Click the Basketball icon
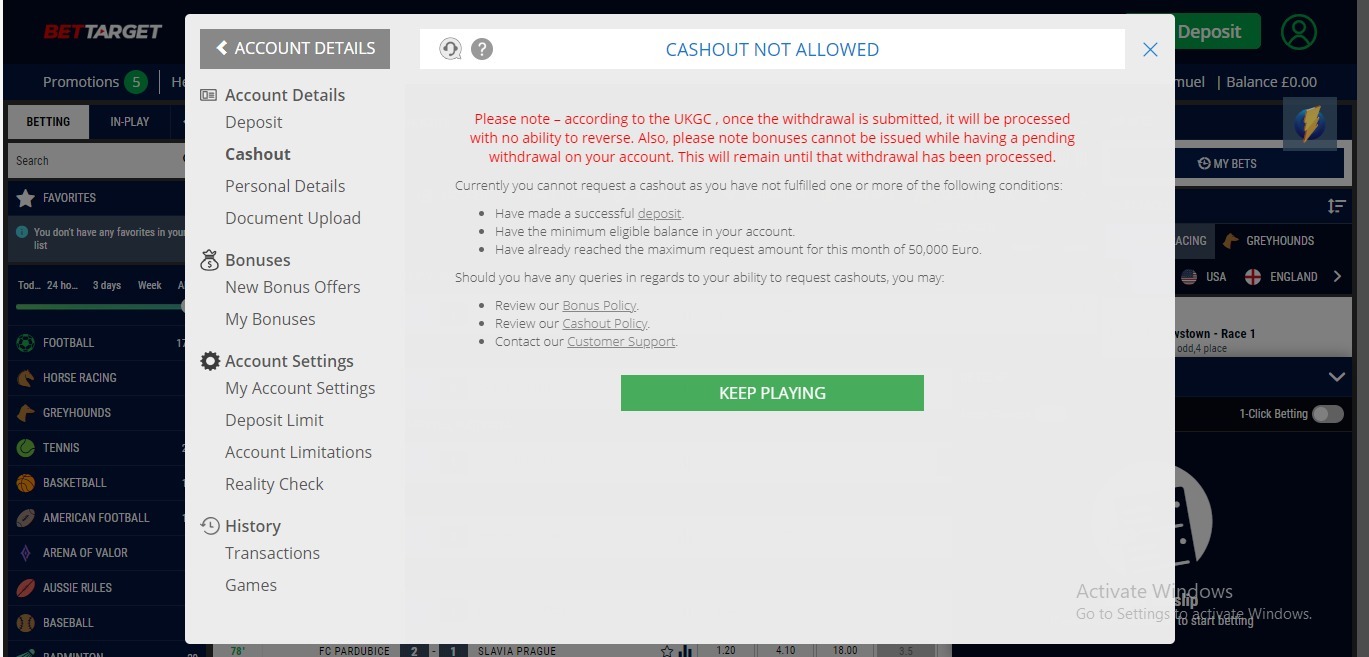 click(x=25, y=483)
